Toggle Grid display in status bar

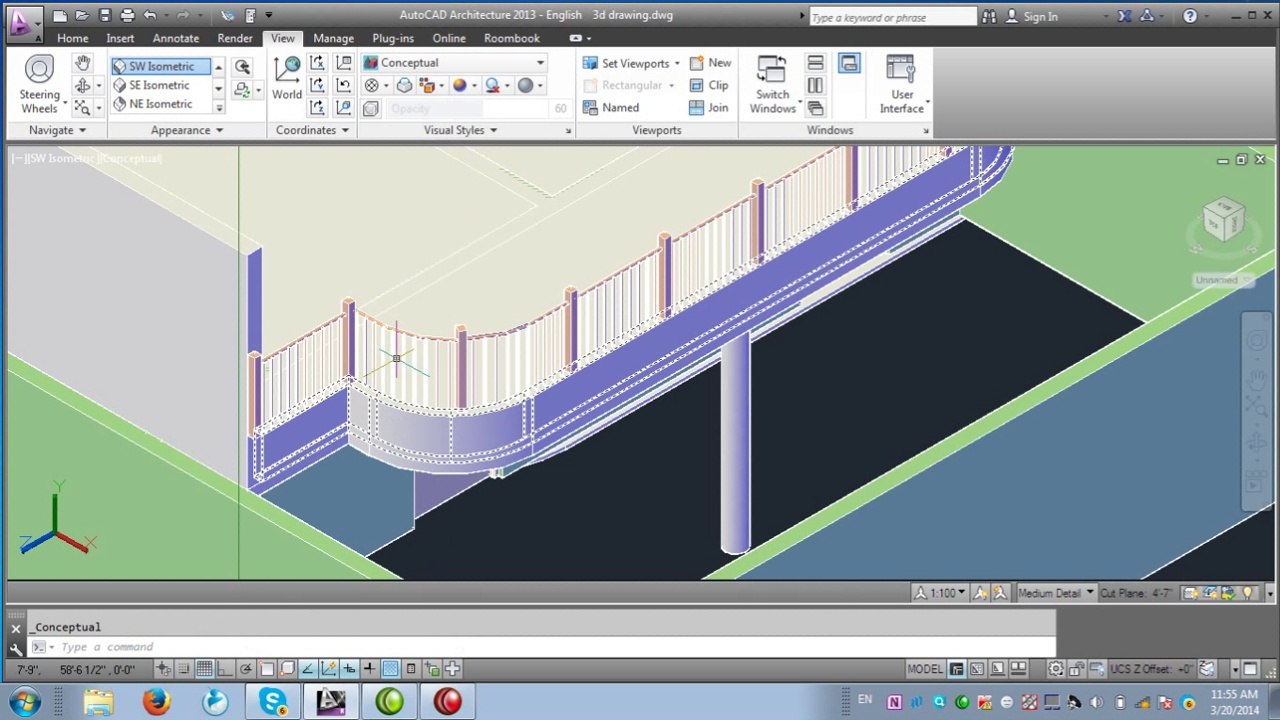[x=204, y=669]
